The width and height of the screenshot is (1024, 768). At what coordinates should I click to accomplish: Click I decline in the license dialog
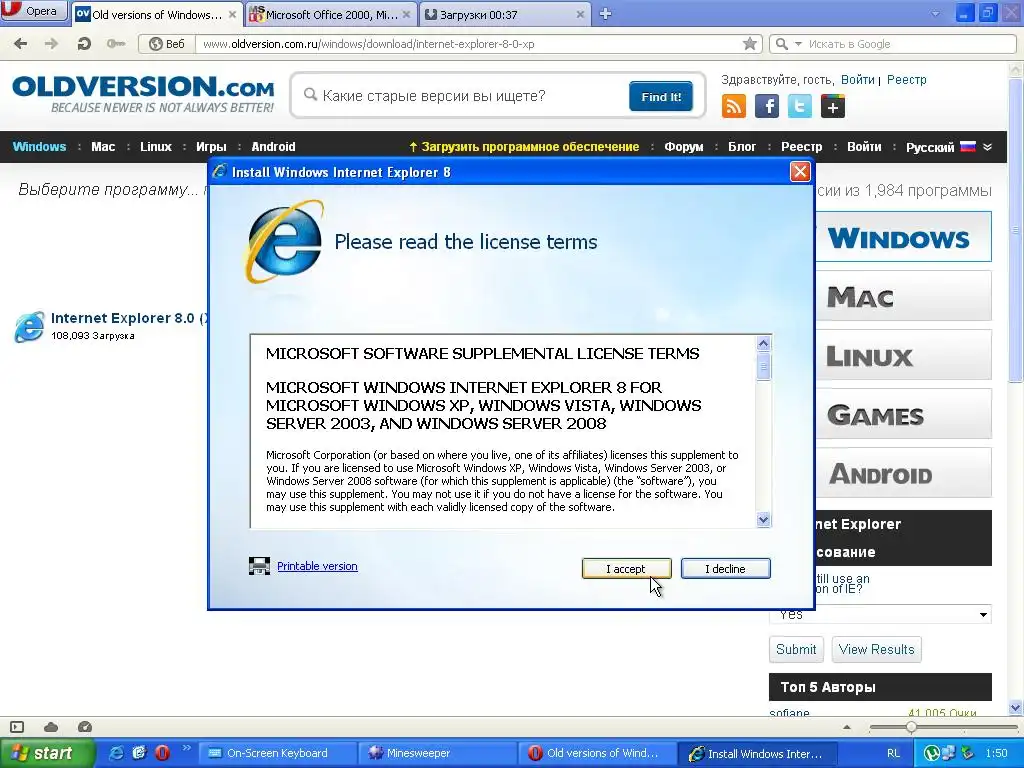click(x=725, y=569)
